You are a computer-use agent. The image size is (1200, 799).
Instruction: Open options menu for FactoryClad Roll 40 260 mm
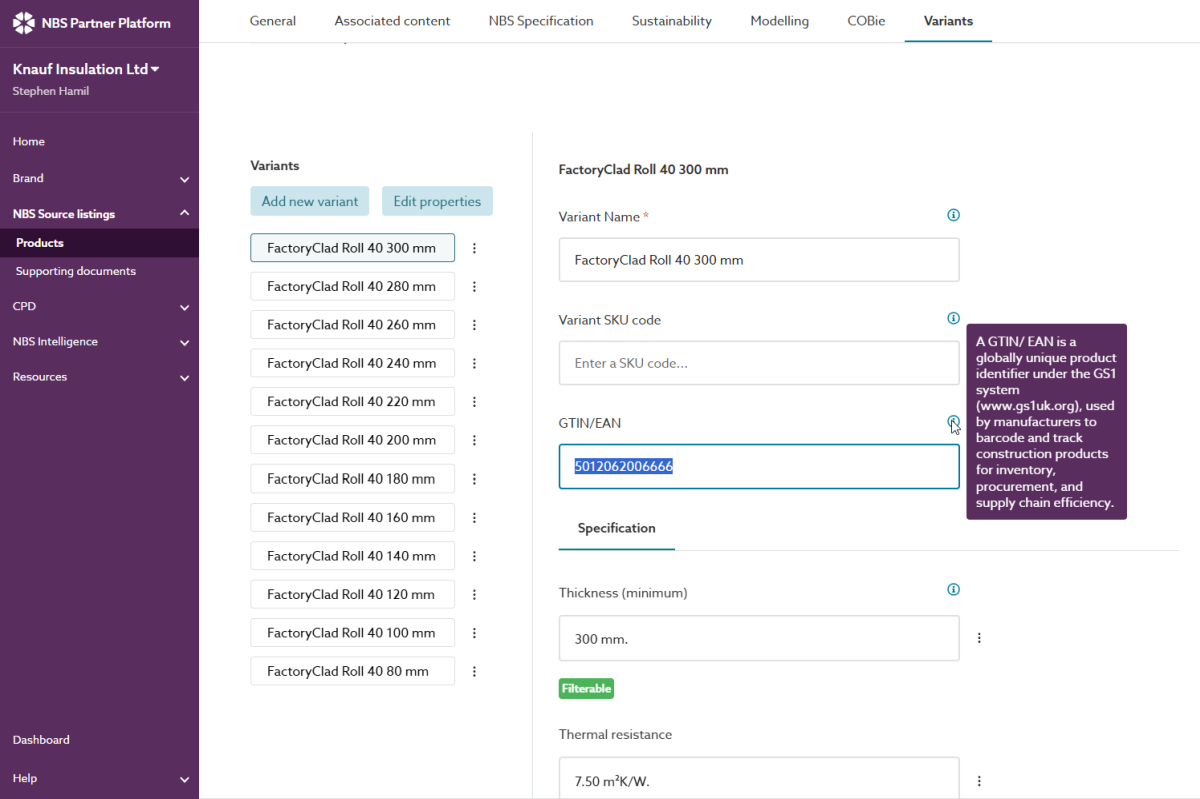click(474, 325)
